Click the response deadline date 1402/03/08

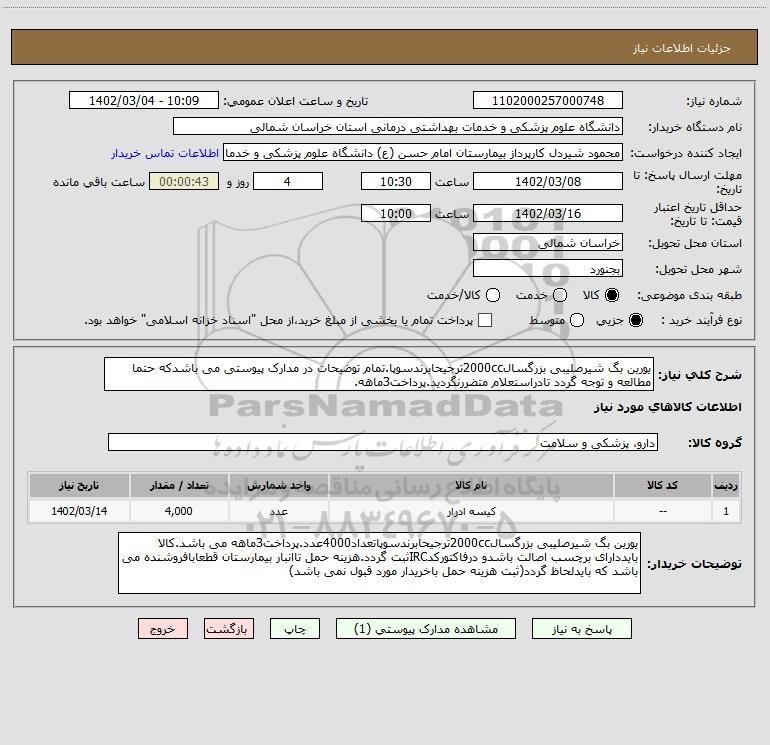coord(548,181)
